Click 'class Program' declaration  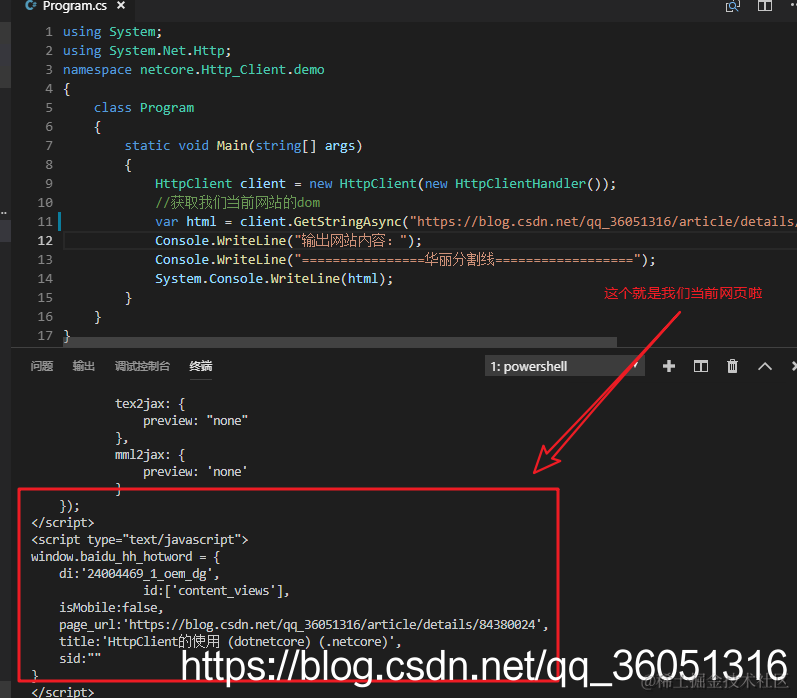coord(144,108)
